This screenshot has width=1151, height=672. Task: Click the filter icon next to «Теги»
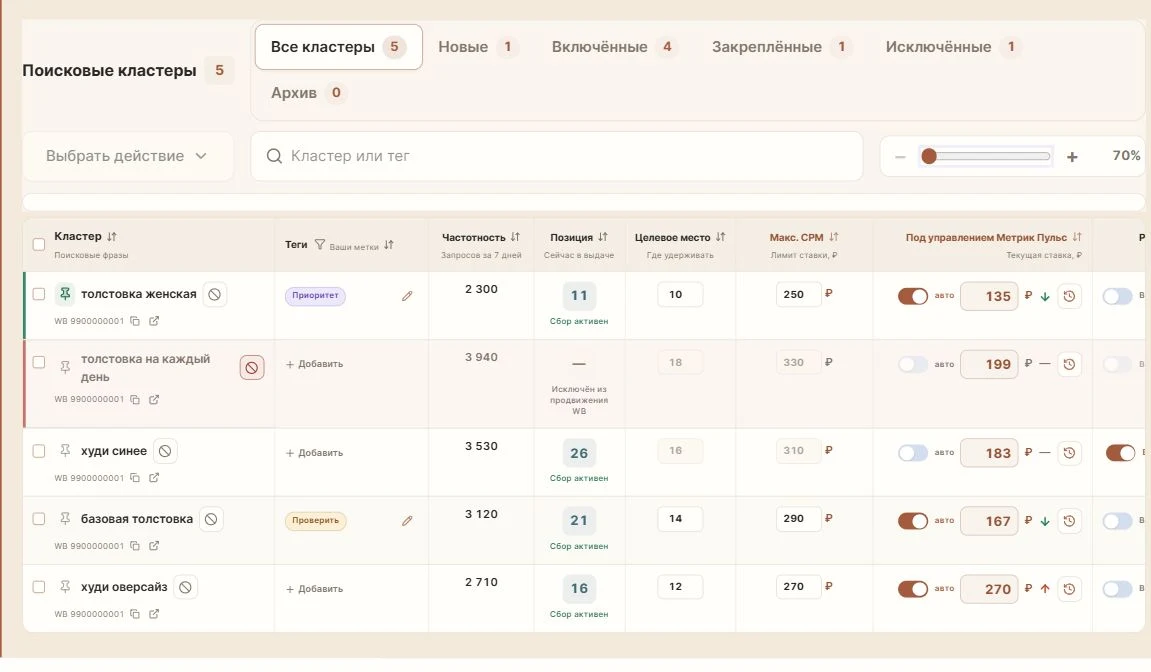tap(319, 245)
